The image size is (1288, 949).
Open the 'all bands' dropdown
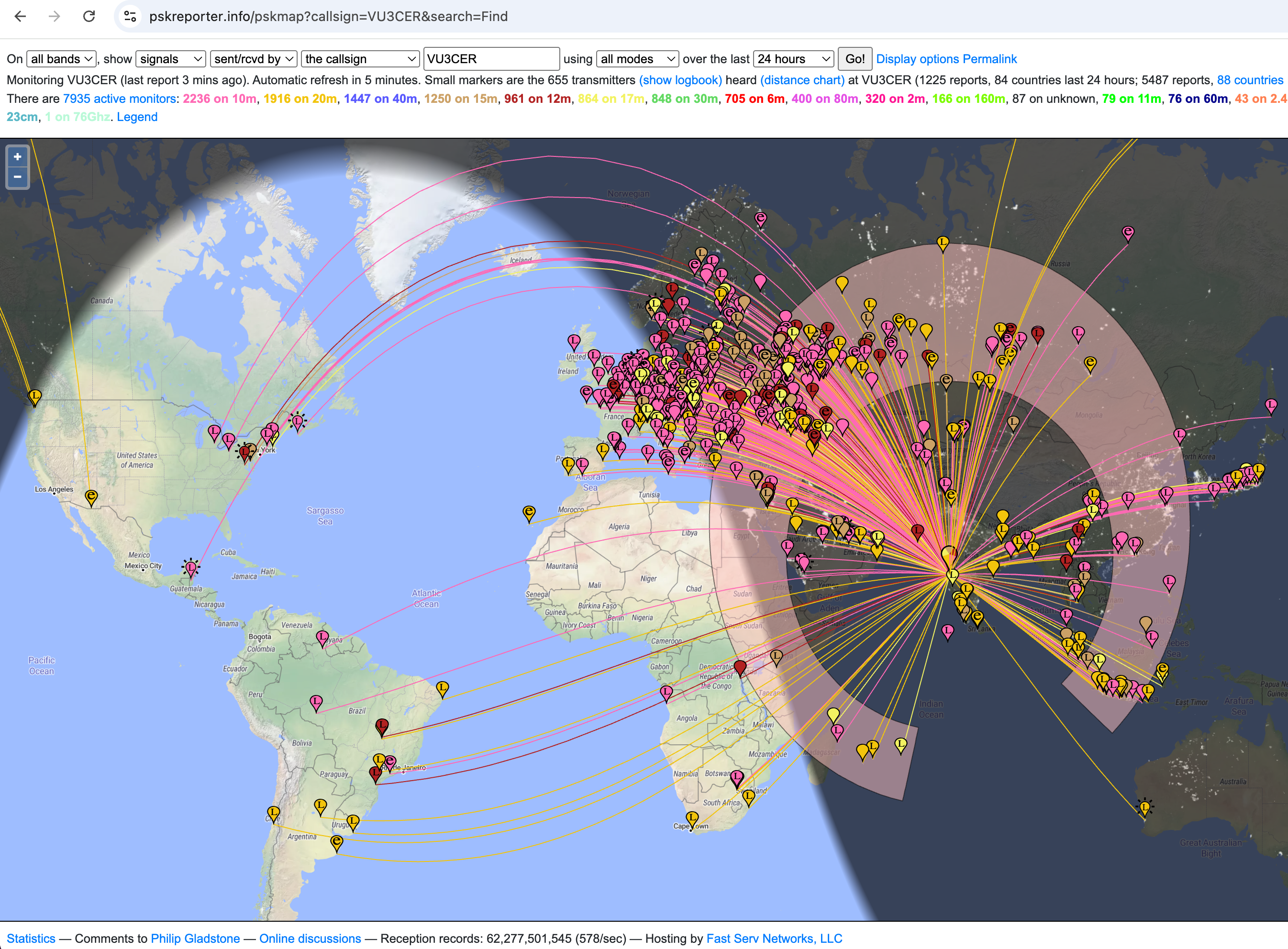tap(61, 58)
